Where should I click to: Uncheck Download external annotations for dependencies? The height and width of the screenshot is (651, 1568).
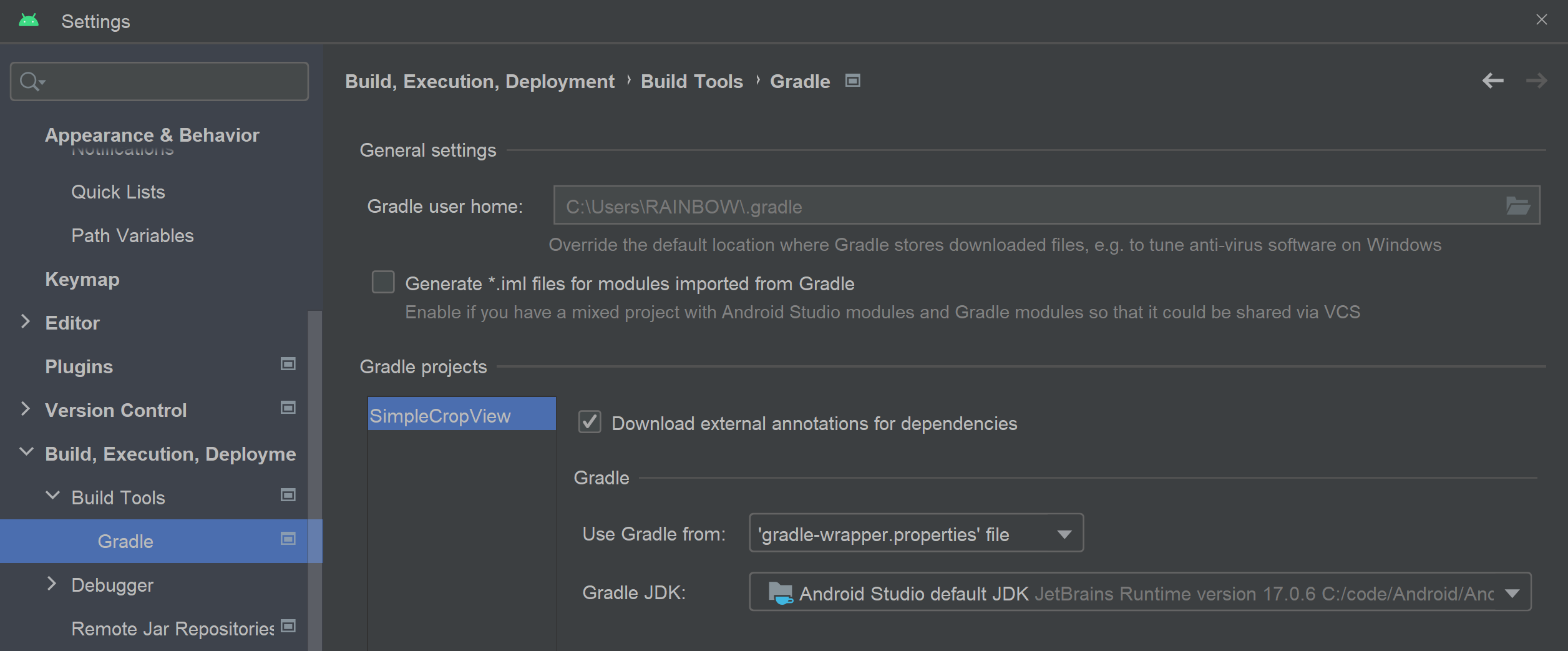[x=590, y=422]
